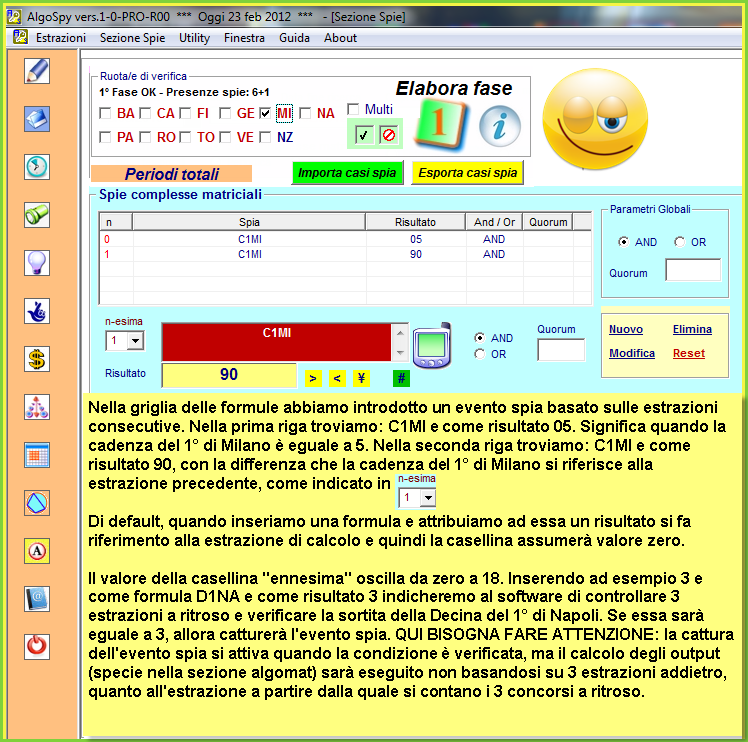Open the blue info icon
Image resolution: width=748 pixels, height=742 pixels.
click(x=499, y=126)
